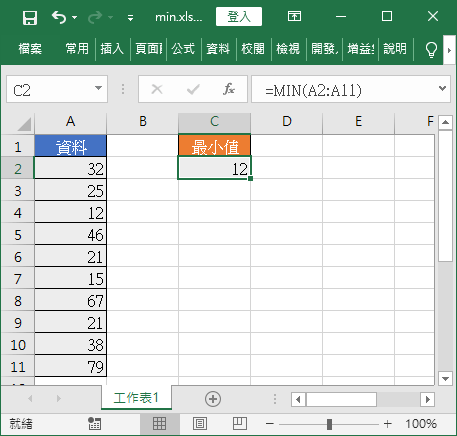Open the Name Box dropdown arrow
This screenshot has height=436, width=457.
98,88
